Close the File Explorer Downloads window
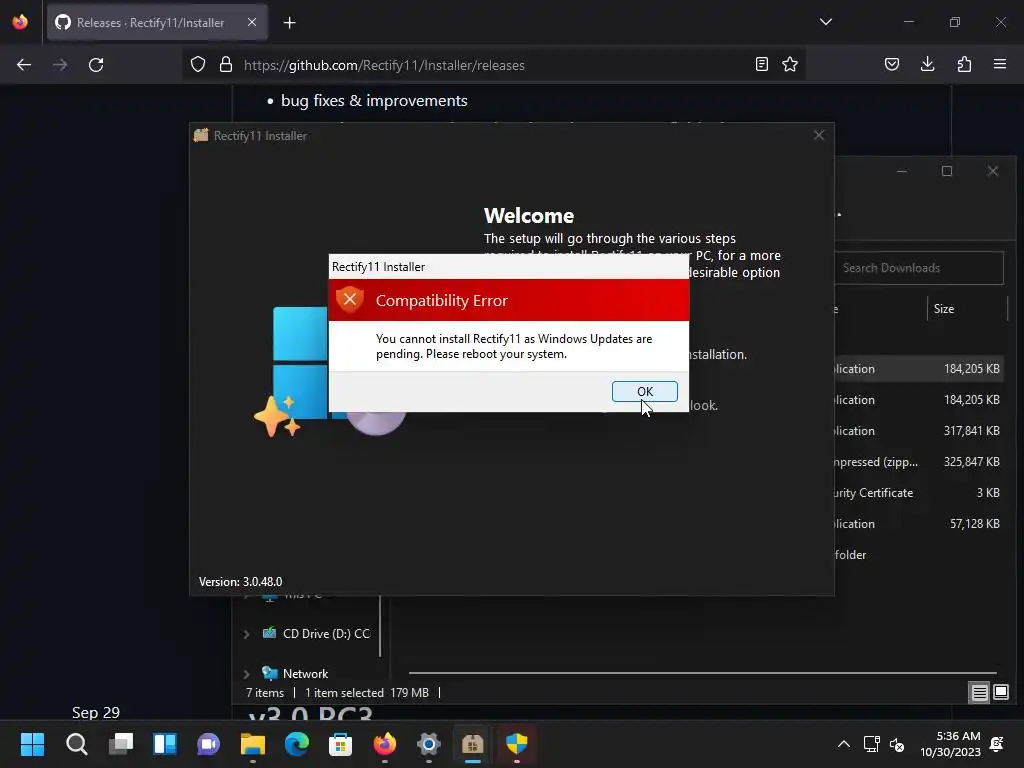 click(993, 171)
